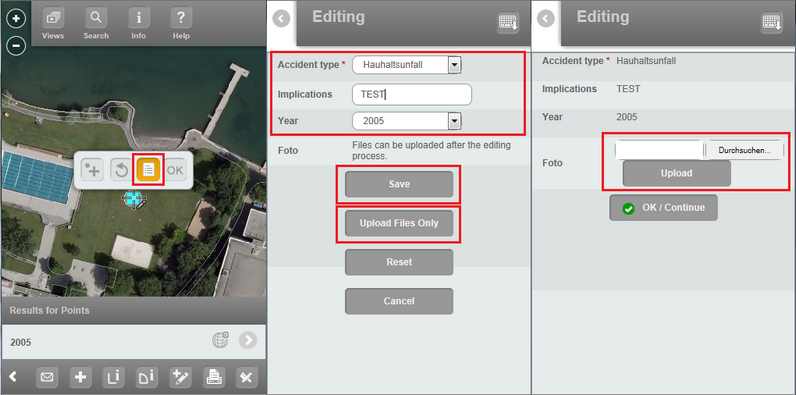The image size is (796, 395).
Task: Toggle keyboard icon in Editing panel with Upload button
Action: click(x=771, y=23)
